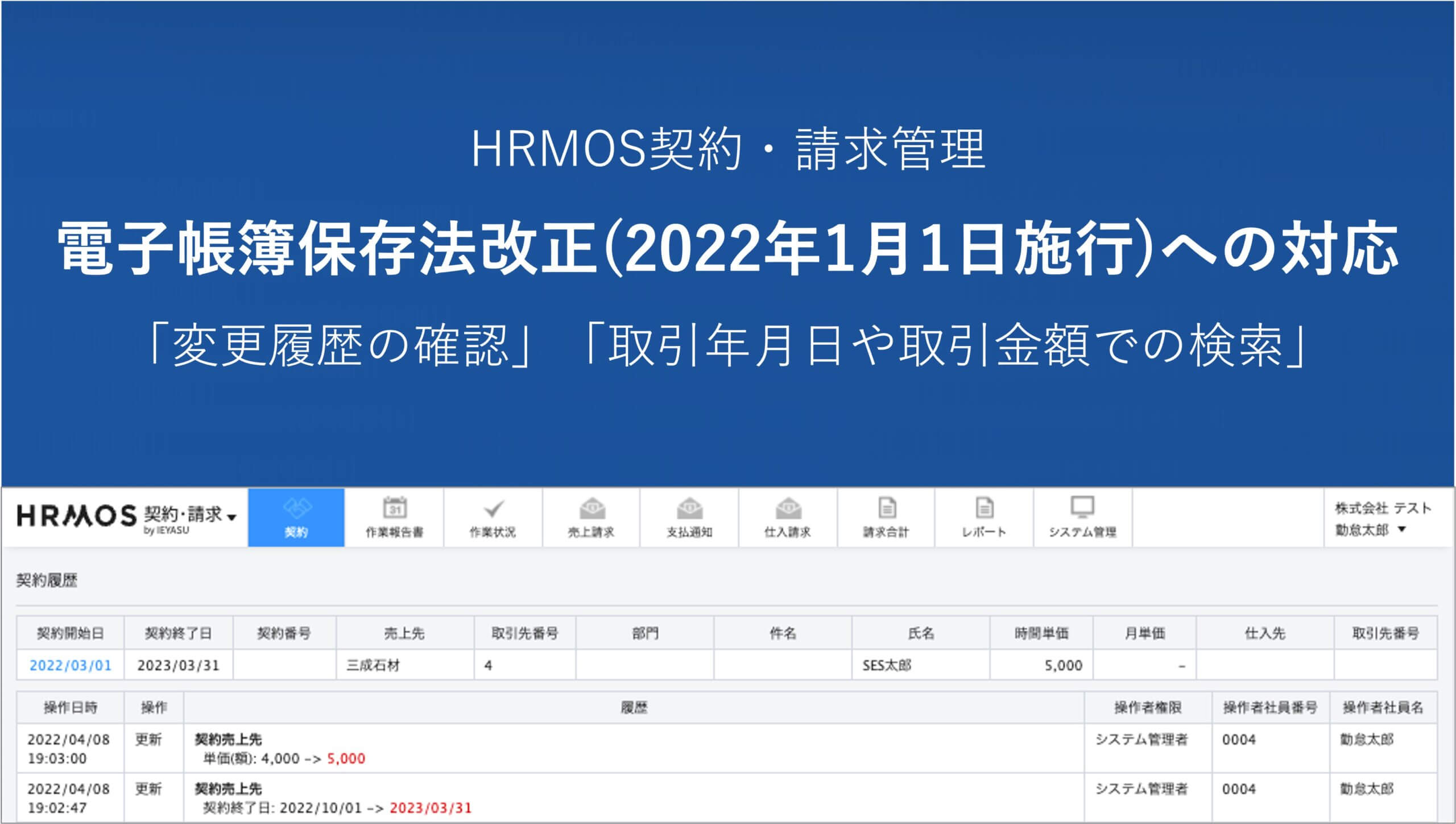Select the 件名 column header

(783, 633)
